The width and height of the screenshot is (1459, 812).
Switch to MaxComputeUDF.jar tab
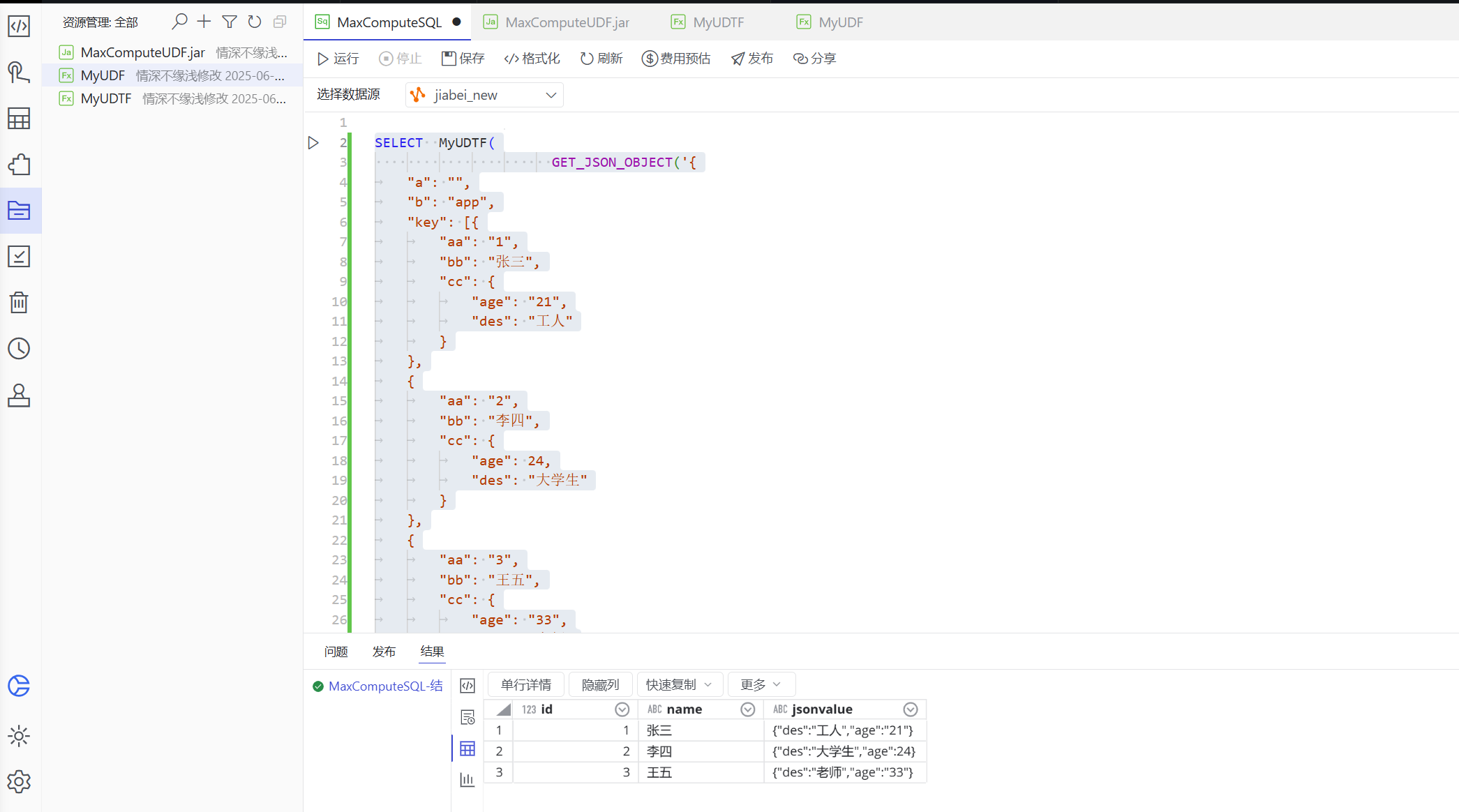tap(566, 22)
